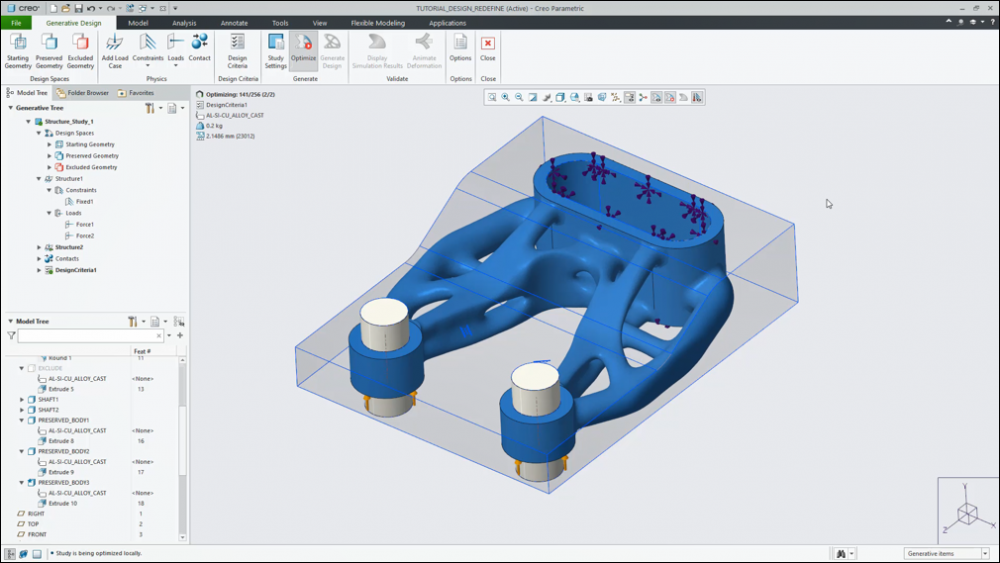Open the Folder Browser tab

click(83, 92)
